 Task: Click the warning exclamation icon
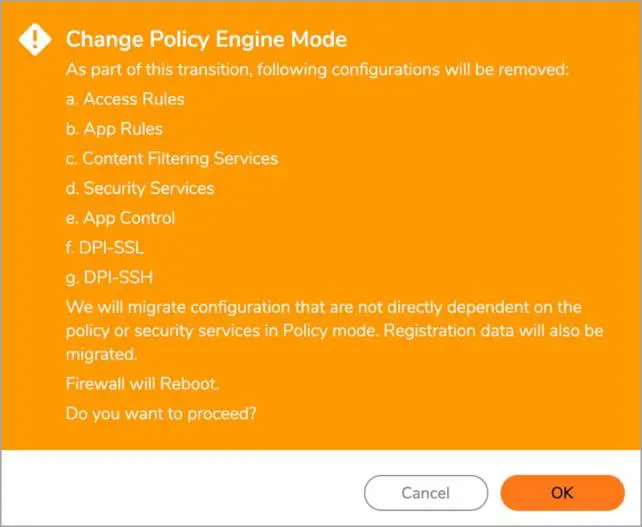(36, 40)
